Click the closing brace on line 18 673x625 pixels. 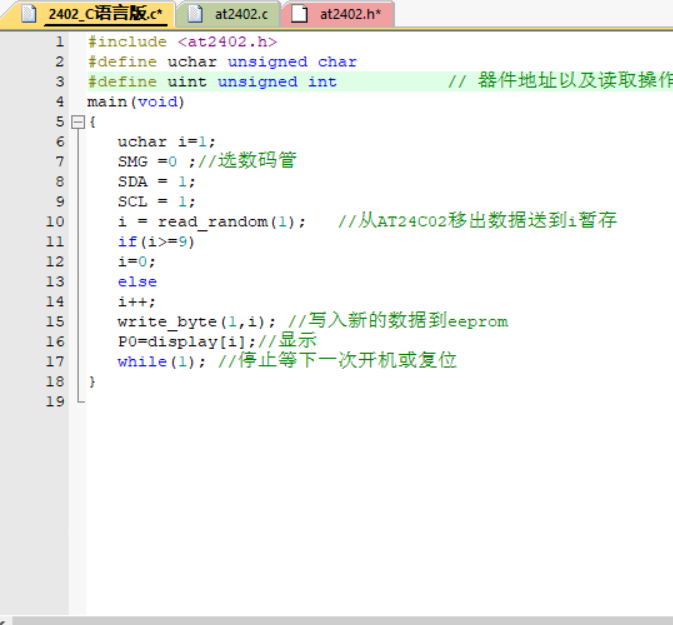coord(92,382)
